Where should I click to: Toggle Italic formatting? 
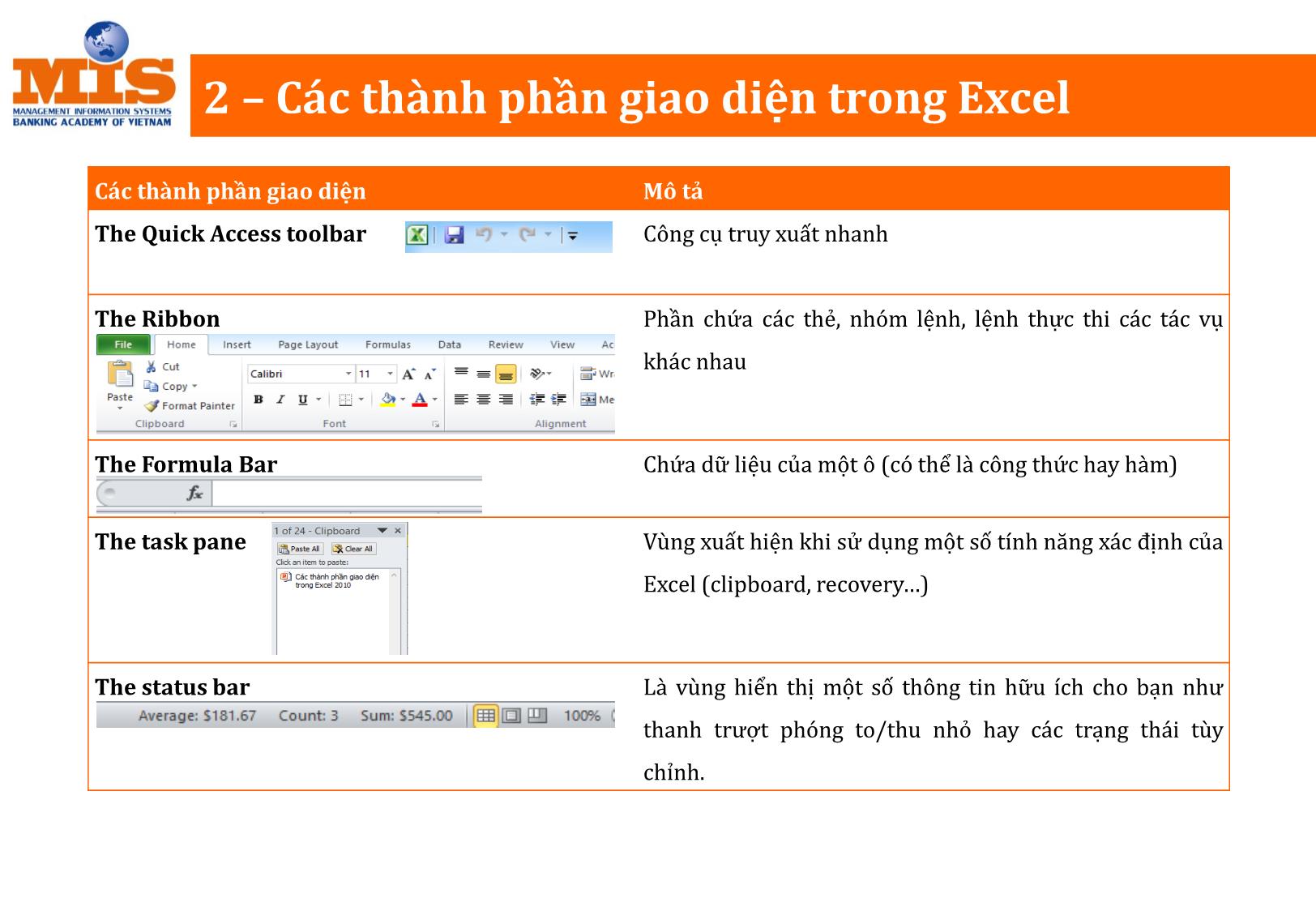coord(280,399)
